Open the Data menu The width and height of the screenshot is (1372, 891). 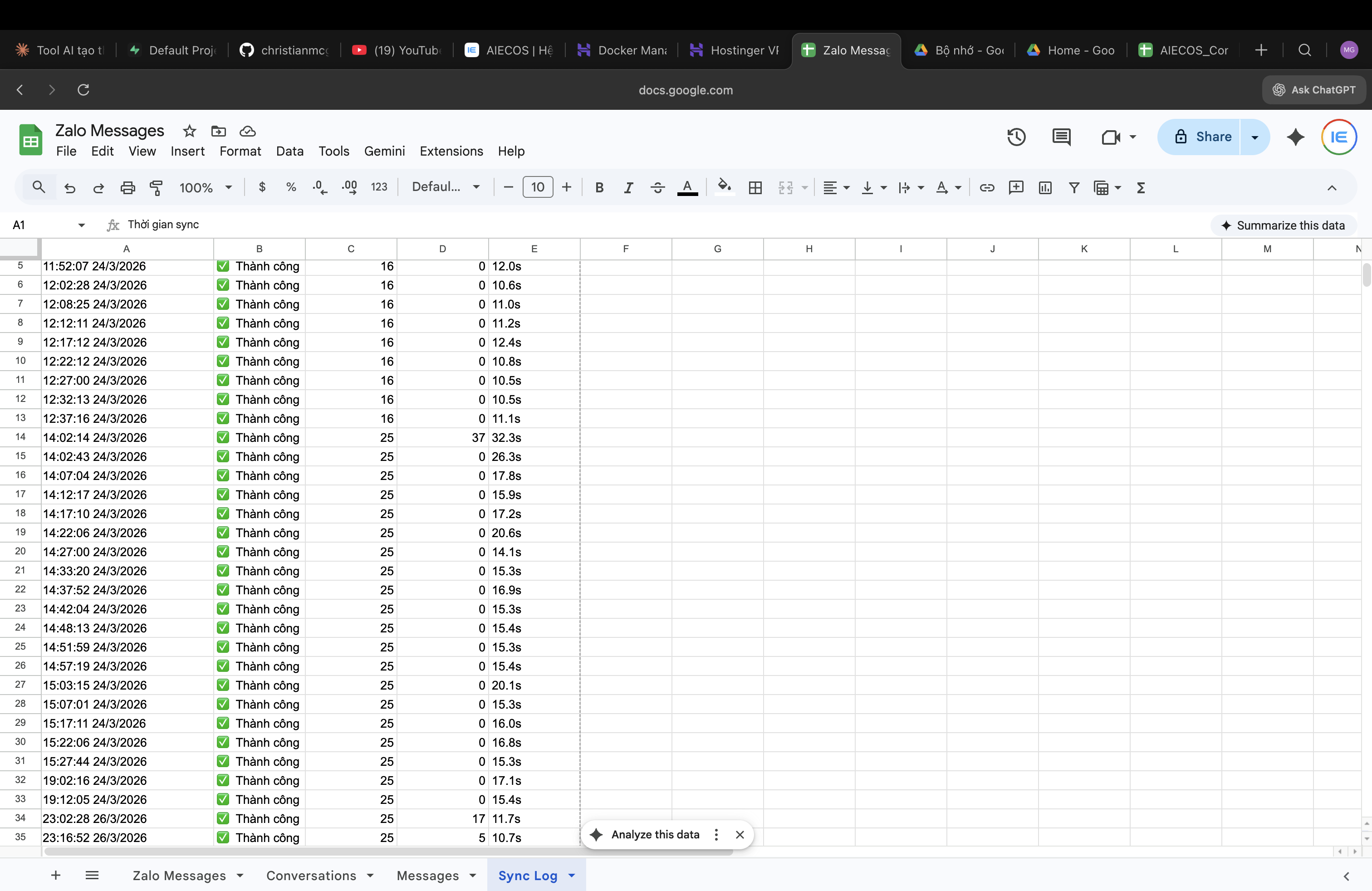point(289,151)
